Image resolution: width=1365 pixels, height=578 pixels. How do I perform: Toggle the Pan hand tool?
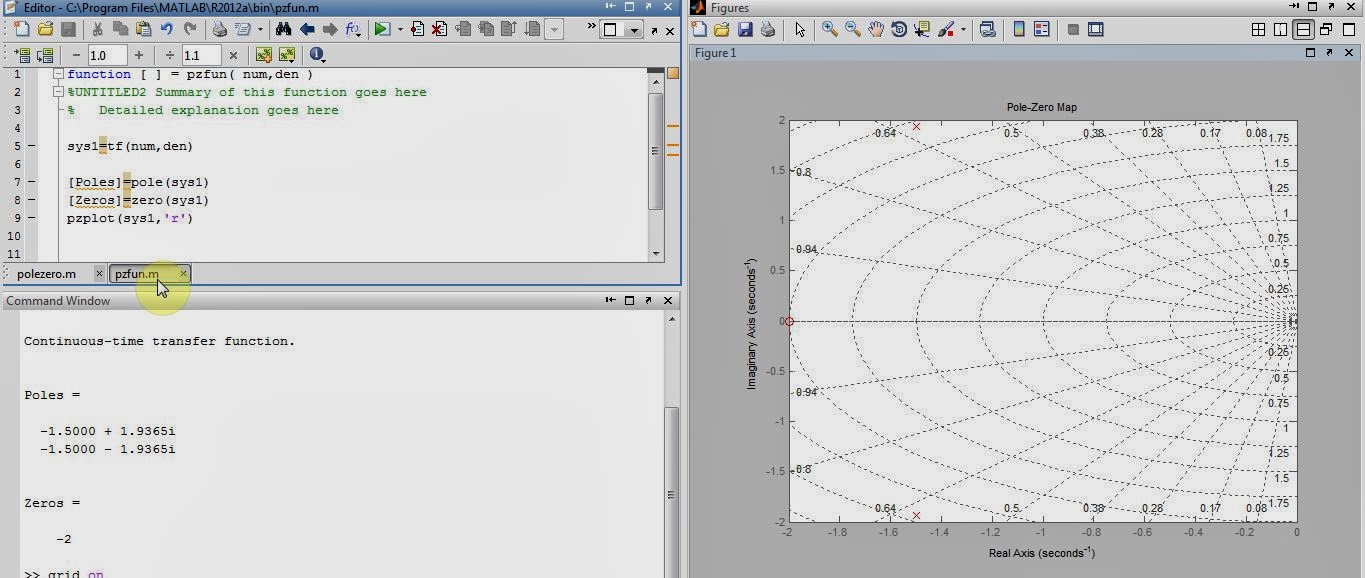[x=876, y=30]
